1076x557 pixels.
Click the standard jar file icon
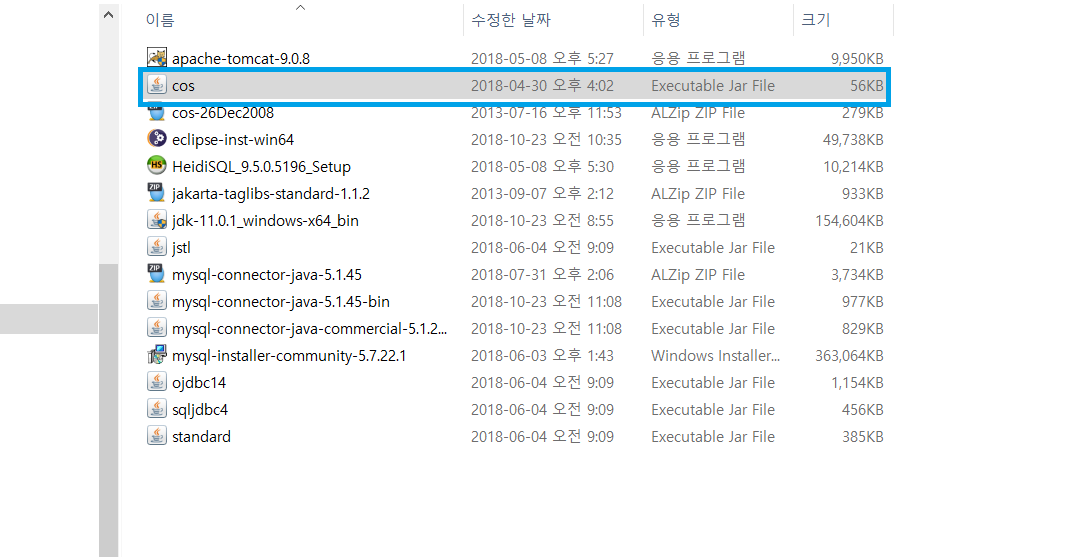click(156, 436)
